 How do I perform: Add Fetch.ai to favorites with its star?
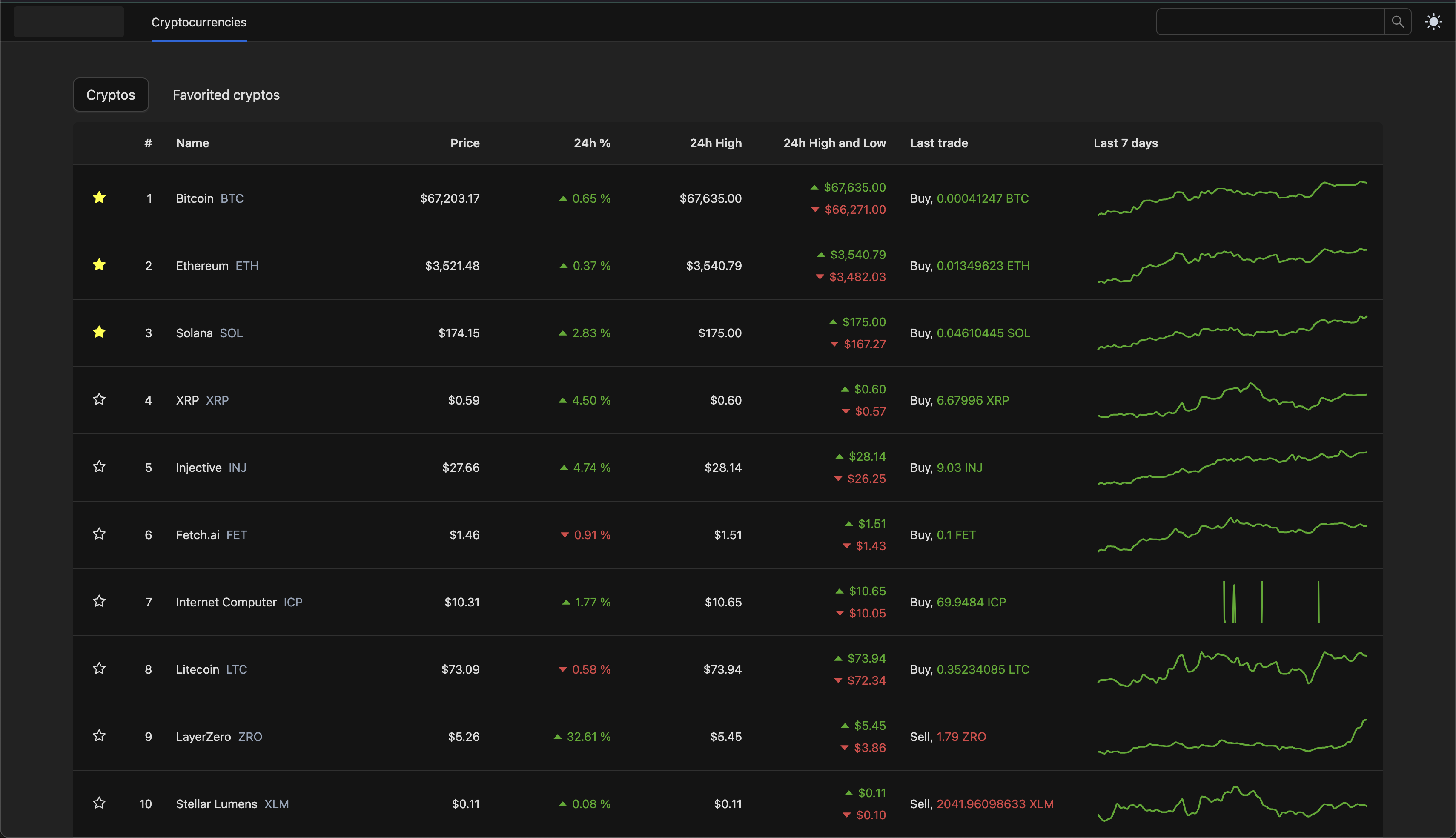tap(99, 534)
